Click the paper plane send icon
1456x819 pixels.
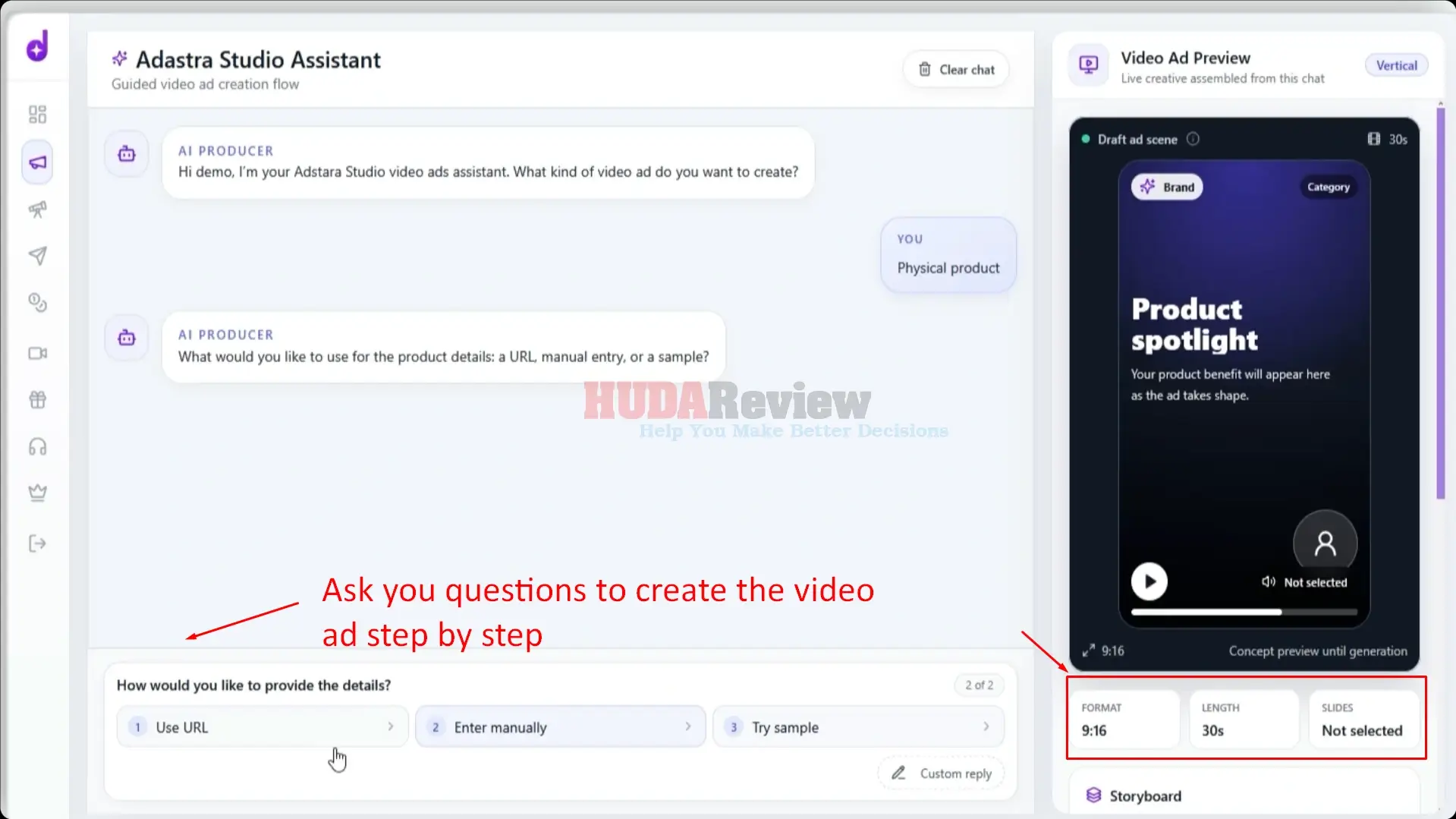coord(37,256)
